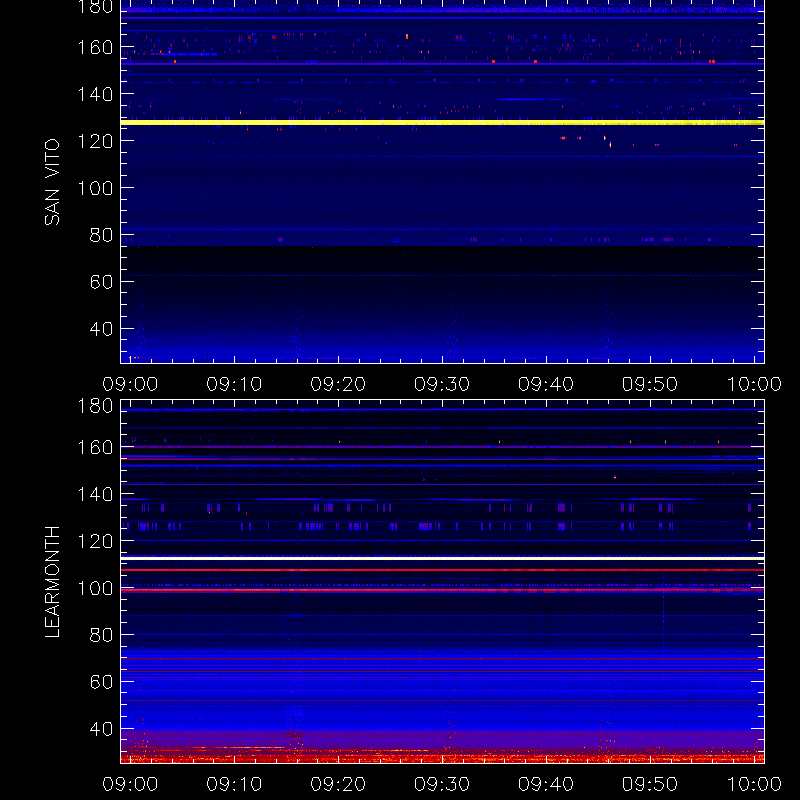The width and height of the screenshot is (800, 800).
Task: Click 09:20 time label under San Vito plot
Action: coord(338,384)
